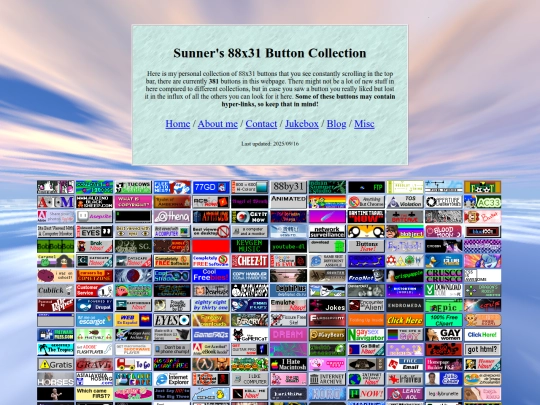The height and width of the screenshot is (405, 540).
Task: Open the Jukebox page
Action: pyautogui.click(x=302, y=124)
